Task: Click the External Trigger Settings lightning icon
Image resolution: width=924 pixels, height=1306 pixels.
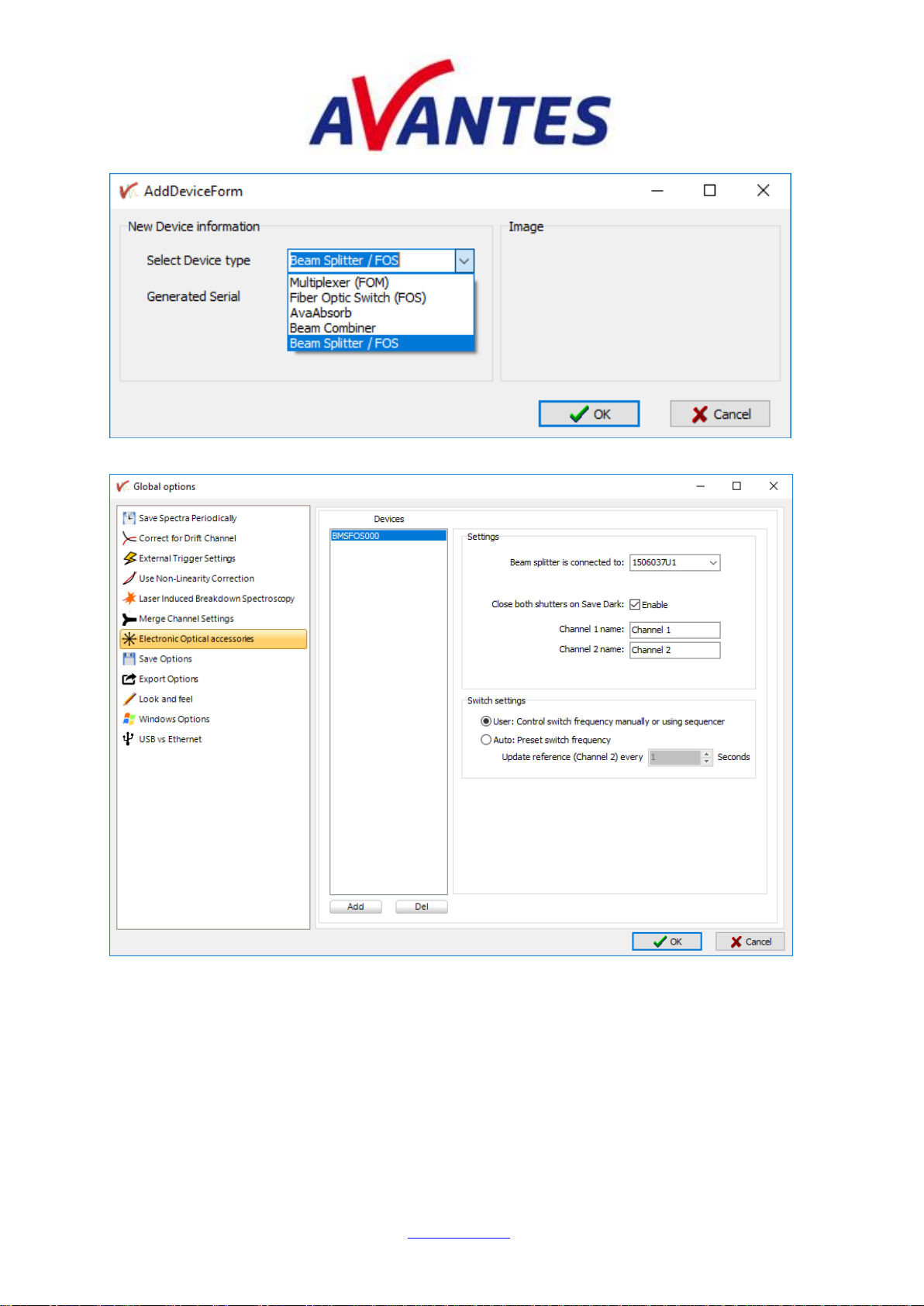Action: point(129,558)
